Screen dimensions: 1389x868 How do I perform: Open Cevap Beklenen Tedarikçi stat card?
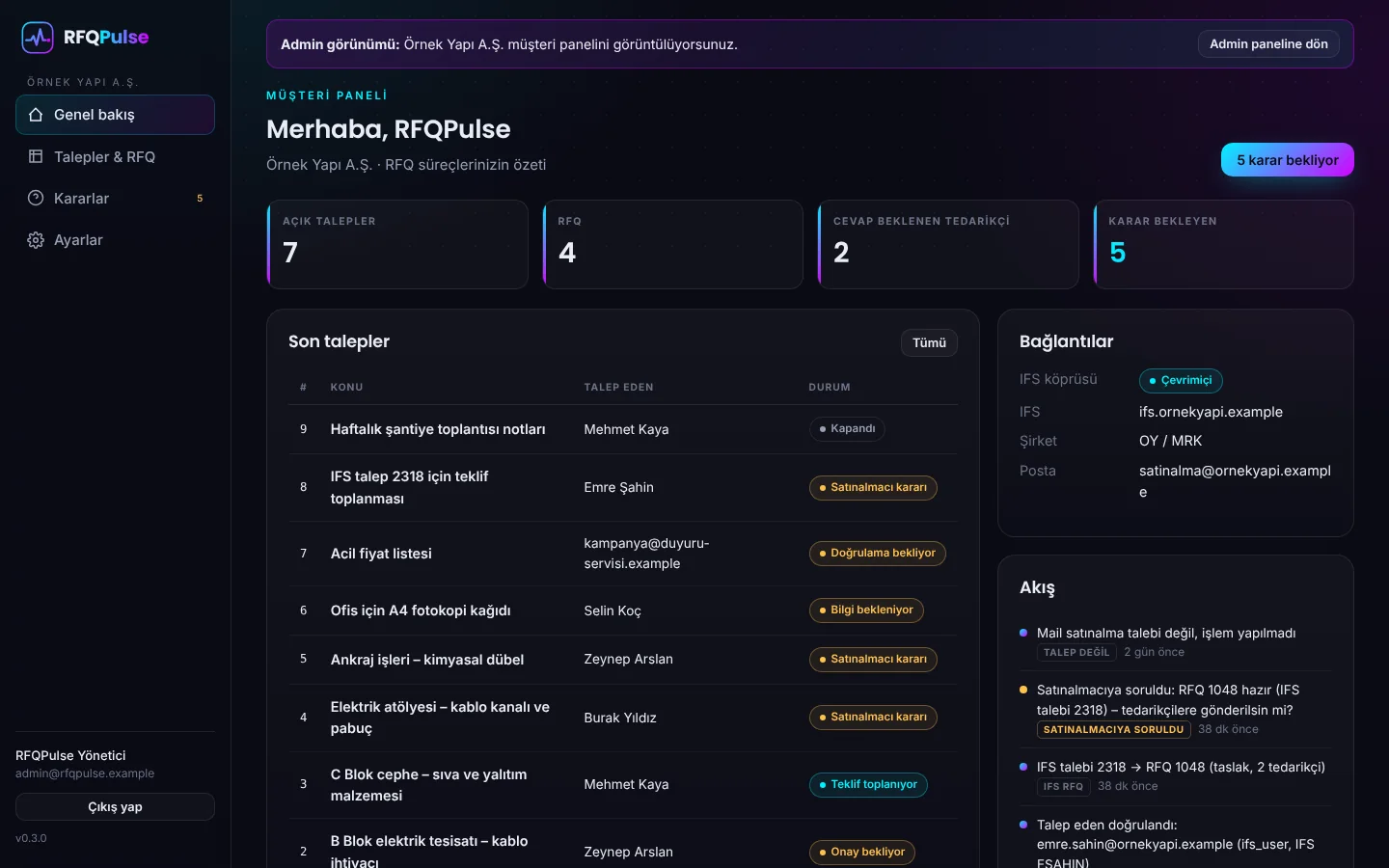click(x=948, y=244)
